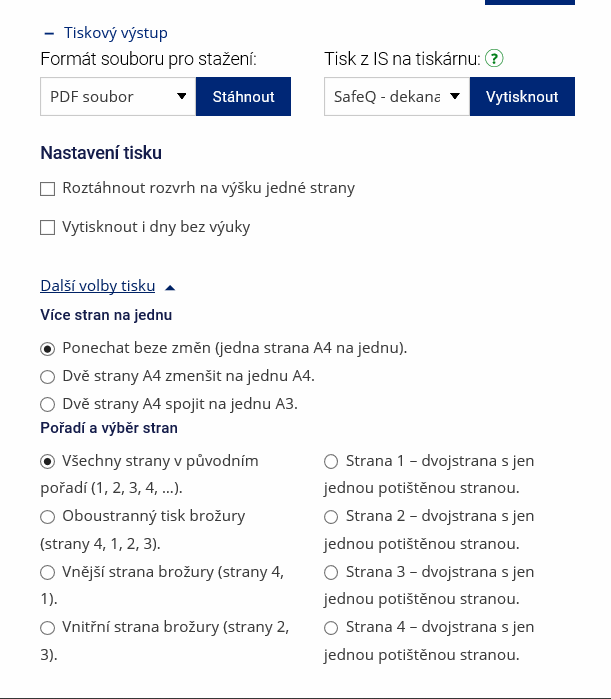611x699 pixels.
Task: Select Všechny strany v původním pořadí
Action: (x=47, y=461)
